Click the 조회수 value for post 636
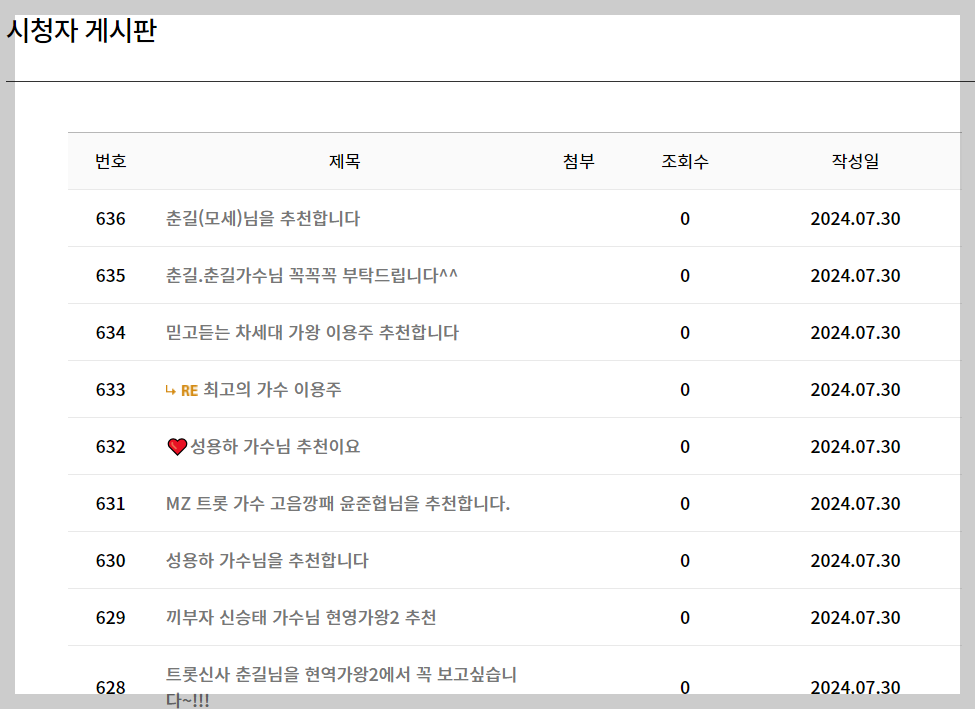Image resolution: width=975 pixels, height=709 pixels. 684,218
